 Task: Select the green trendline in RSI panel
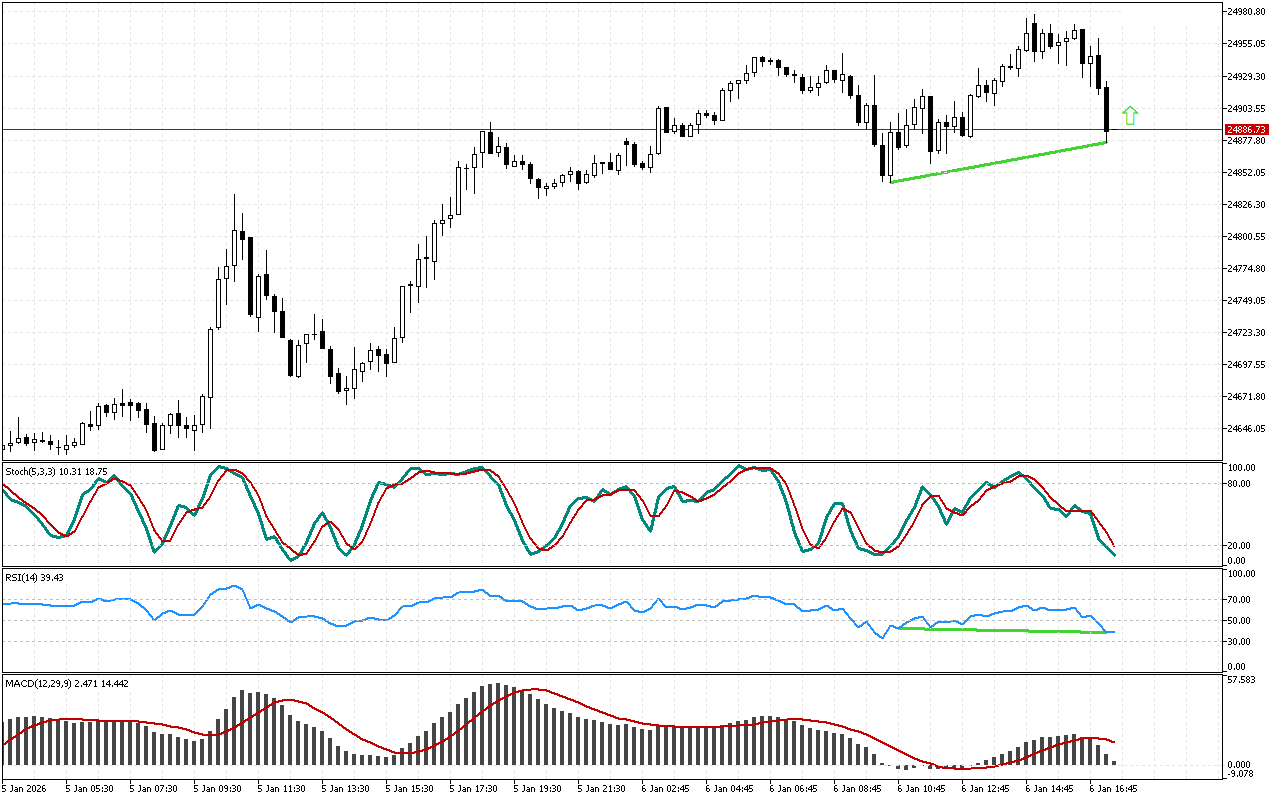pyautogui.click(x=1000, y=630)
